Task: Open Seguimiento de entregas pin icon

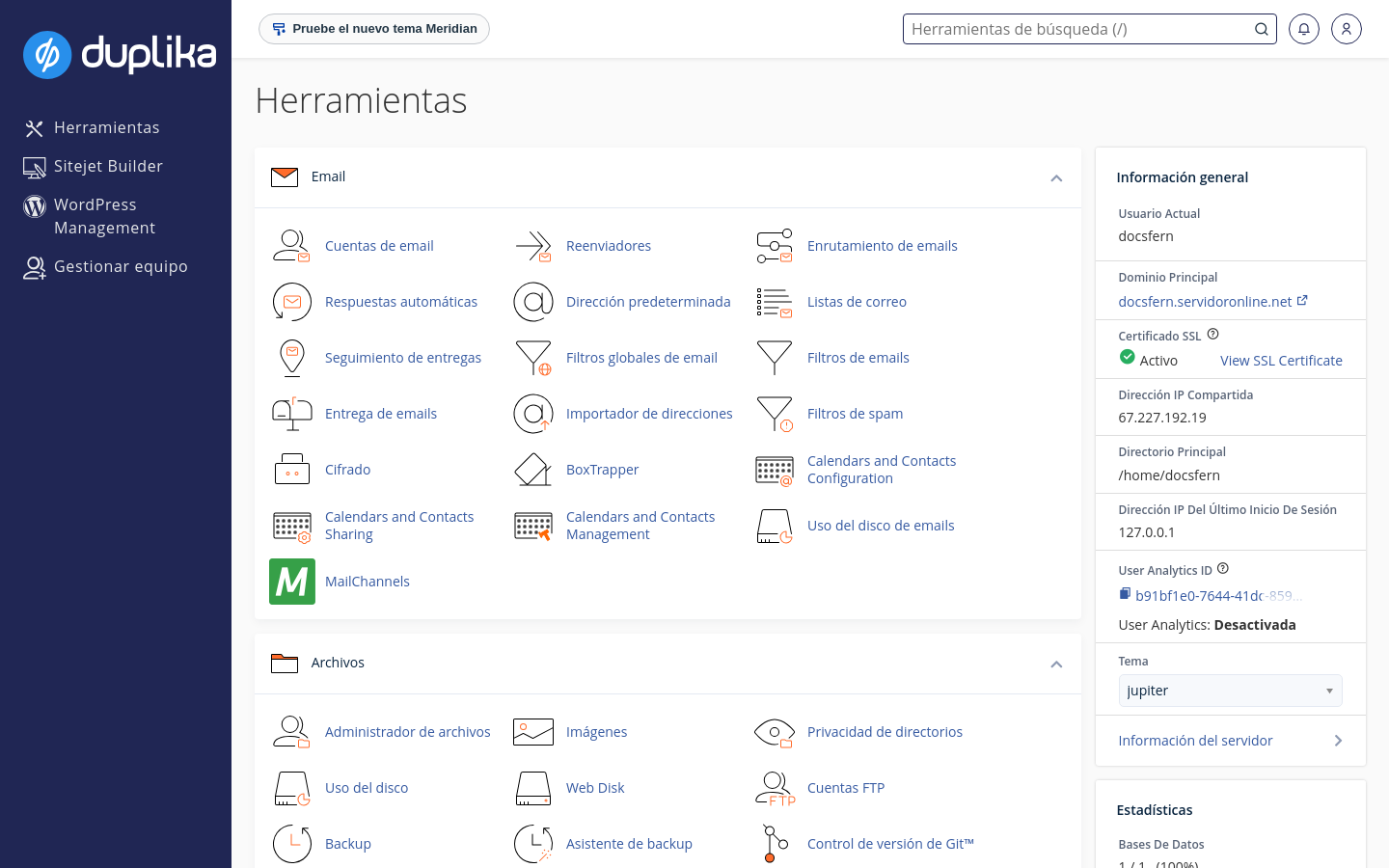Action: pos(291,358)
